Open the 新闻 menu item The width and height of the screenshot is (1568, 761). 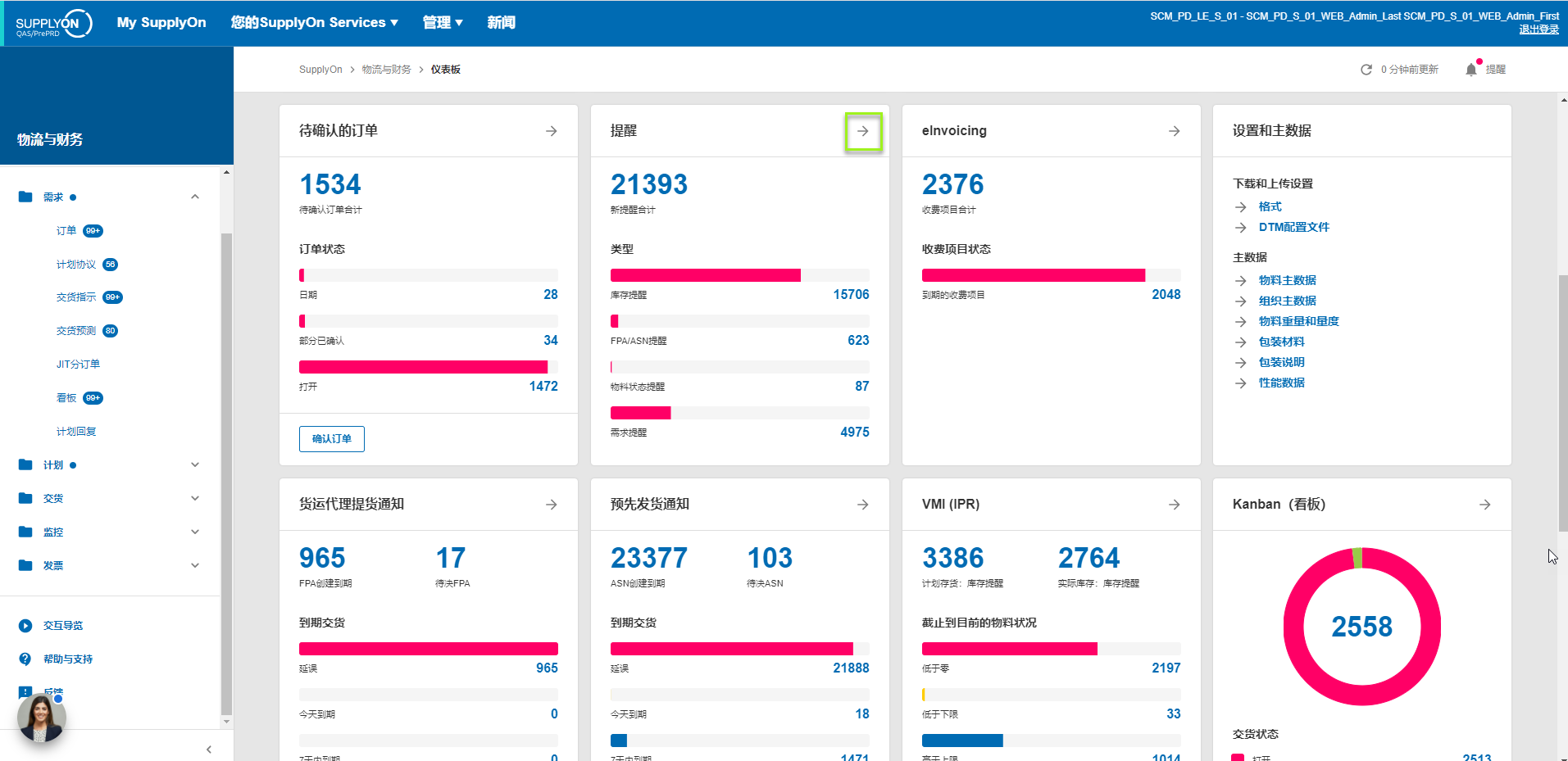click(x=502, y=23)
